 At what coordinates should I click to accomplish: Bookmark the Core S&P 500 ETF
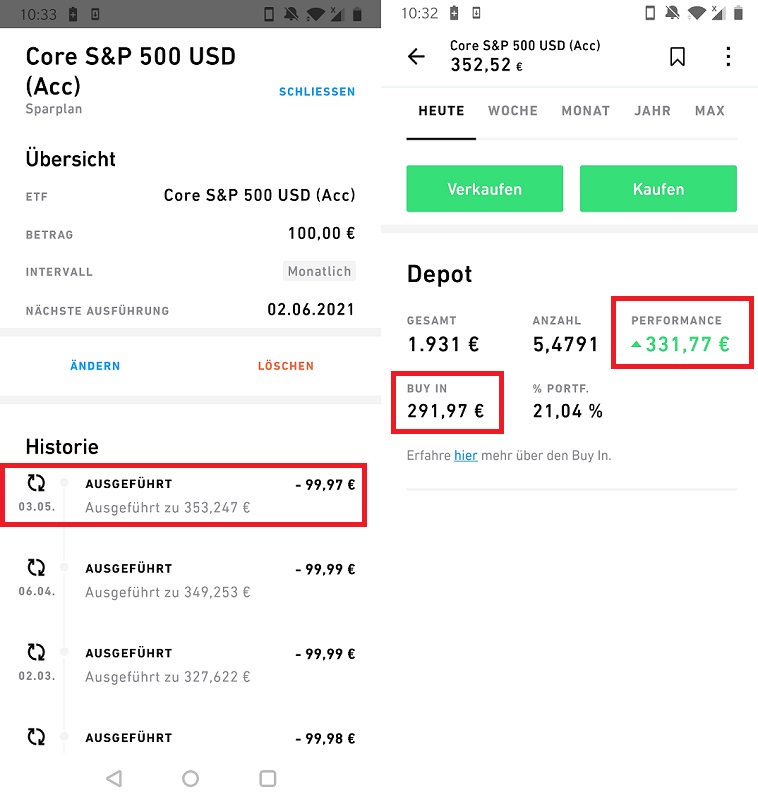[677, 56]
